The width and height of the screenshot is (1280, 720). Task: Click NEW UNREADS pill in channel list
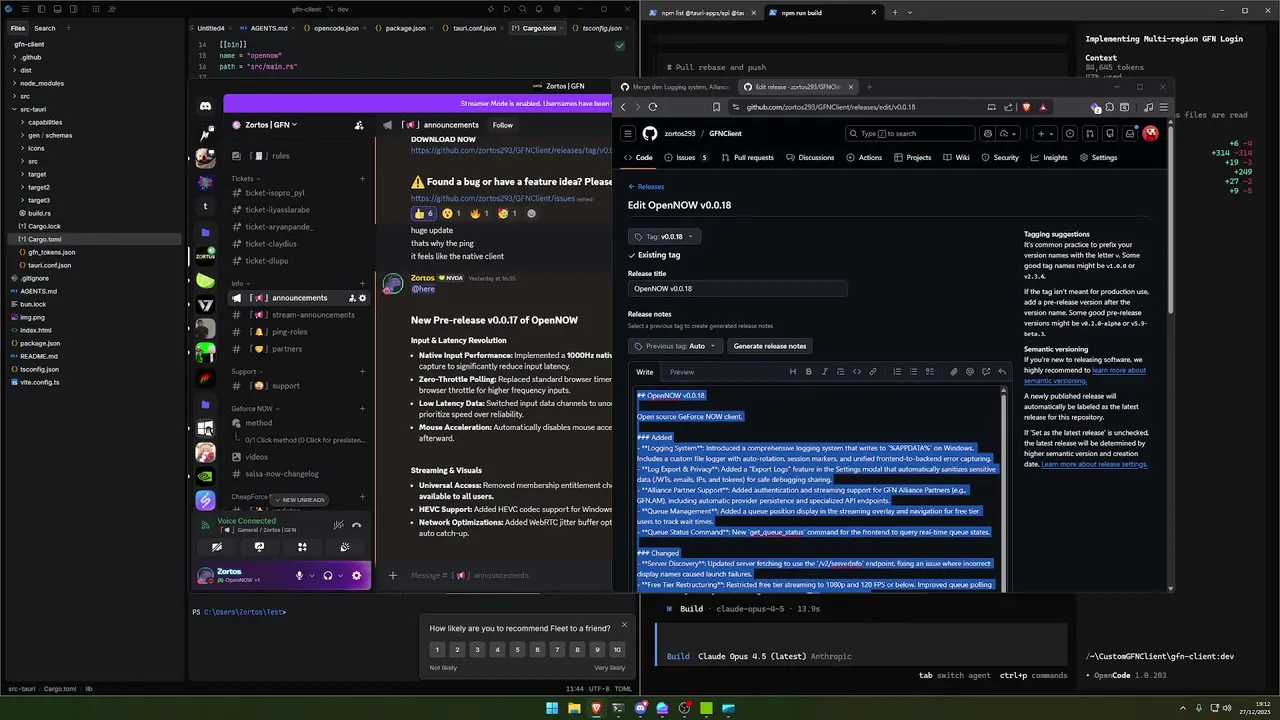click(x=299, y=500)
